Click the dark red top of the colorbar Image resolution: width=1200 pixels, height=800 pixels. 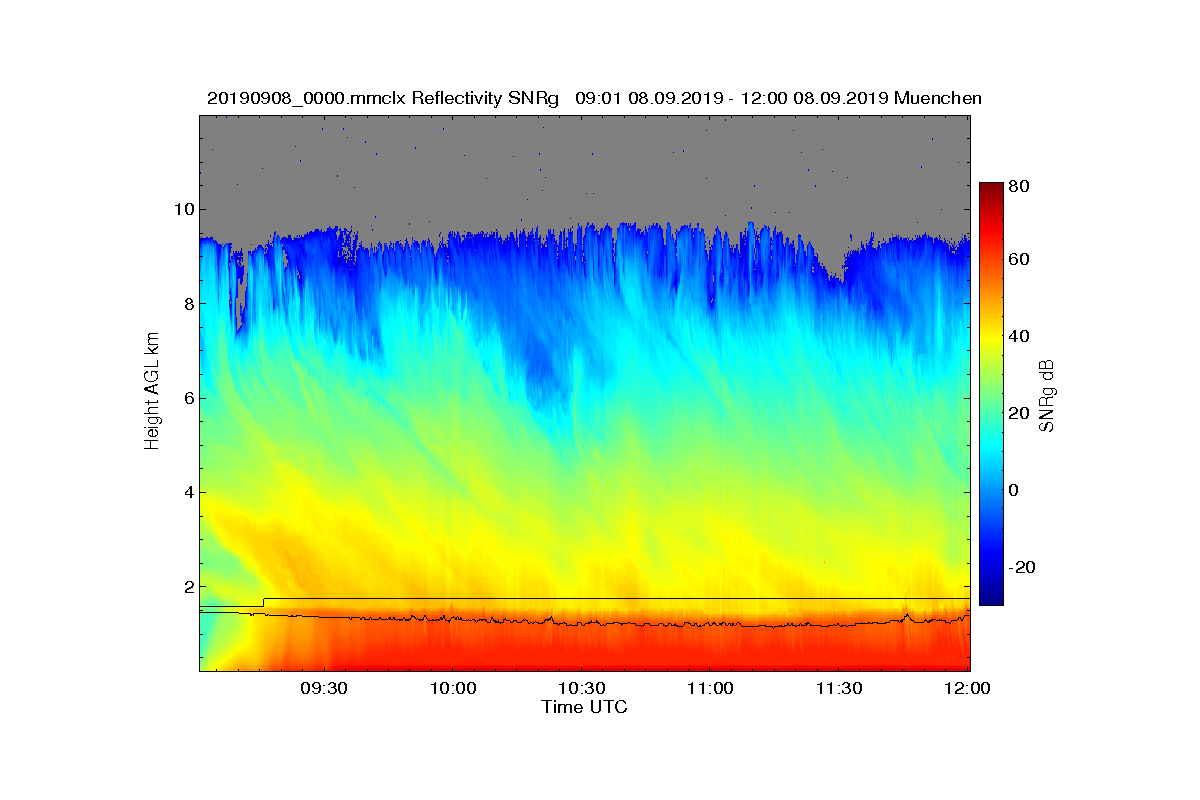point(991,188)
